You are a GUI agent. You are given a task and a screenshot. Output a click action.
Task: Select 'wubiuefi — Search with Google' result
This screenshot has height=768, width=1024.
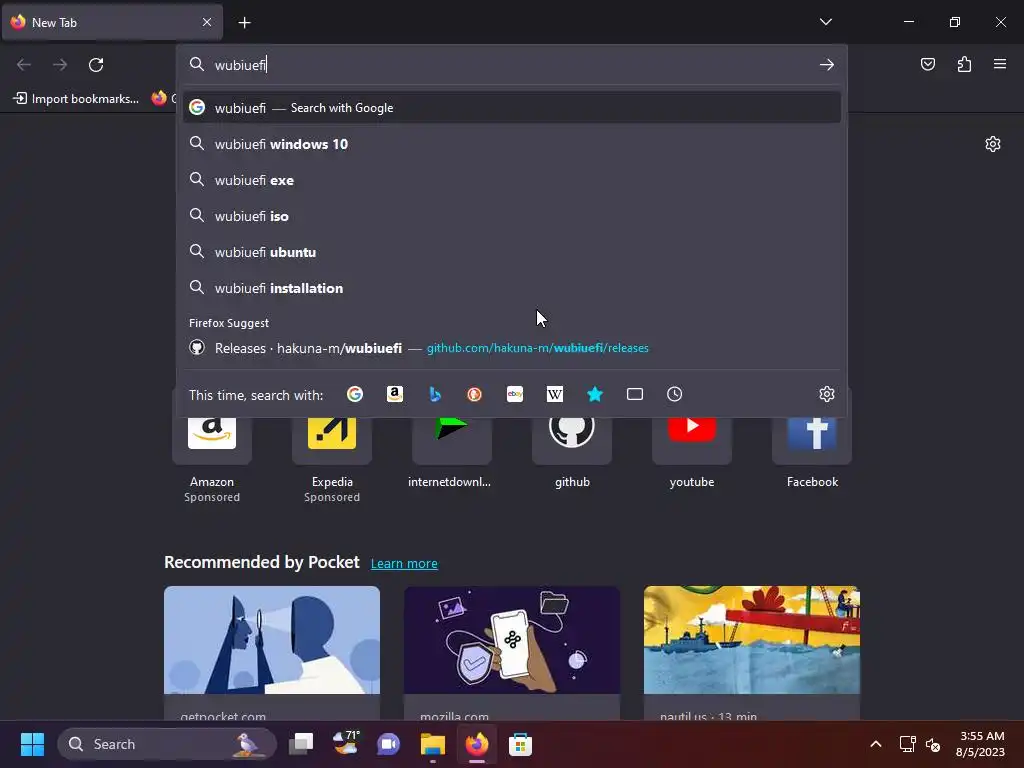pos(512,108)
